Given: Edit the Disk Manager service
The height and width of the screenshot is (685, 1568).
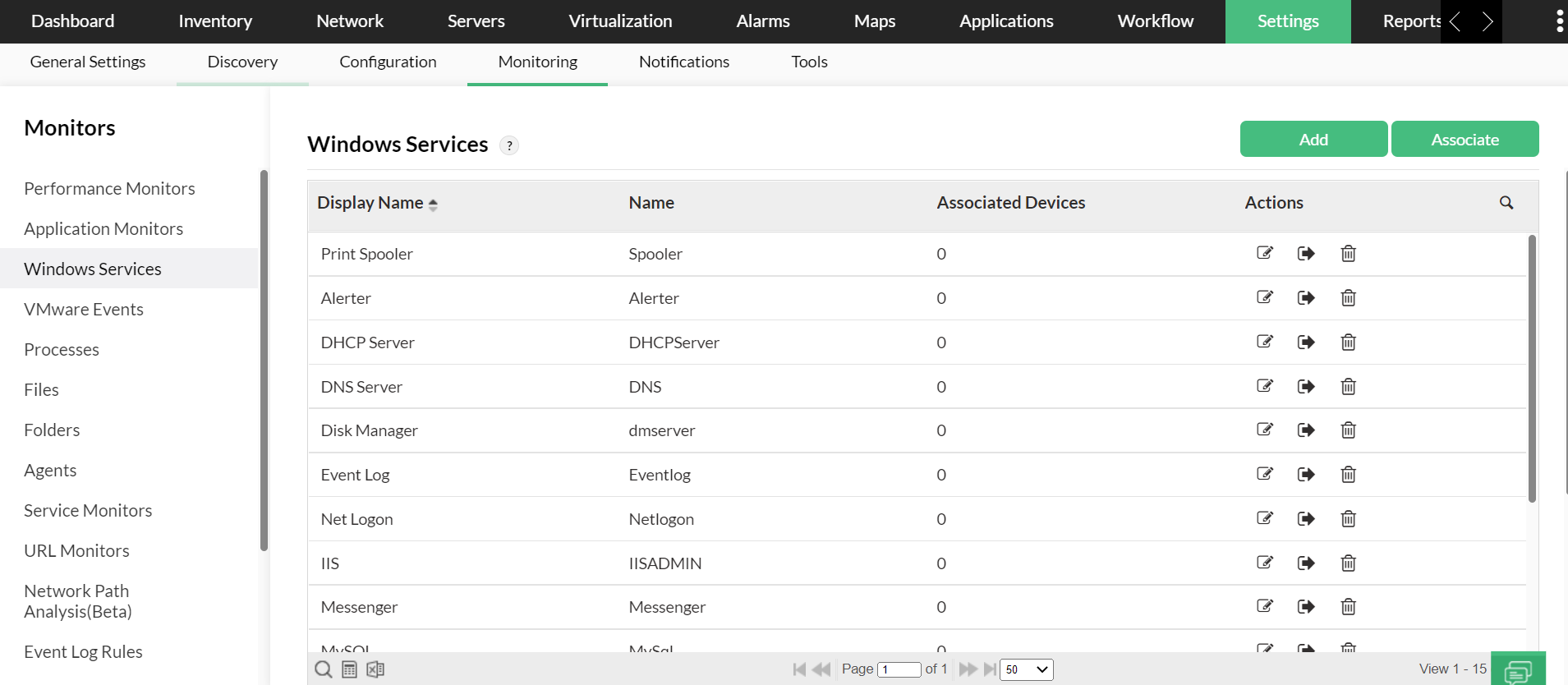Looking at the screenshot, I should (x=1265, y=430).
